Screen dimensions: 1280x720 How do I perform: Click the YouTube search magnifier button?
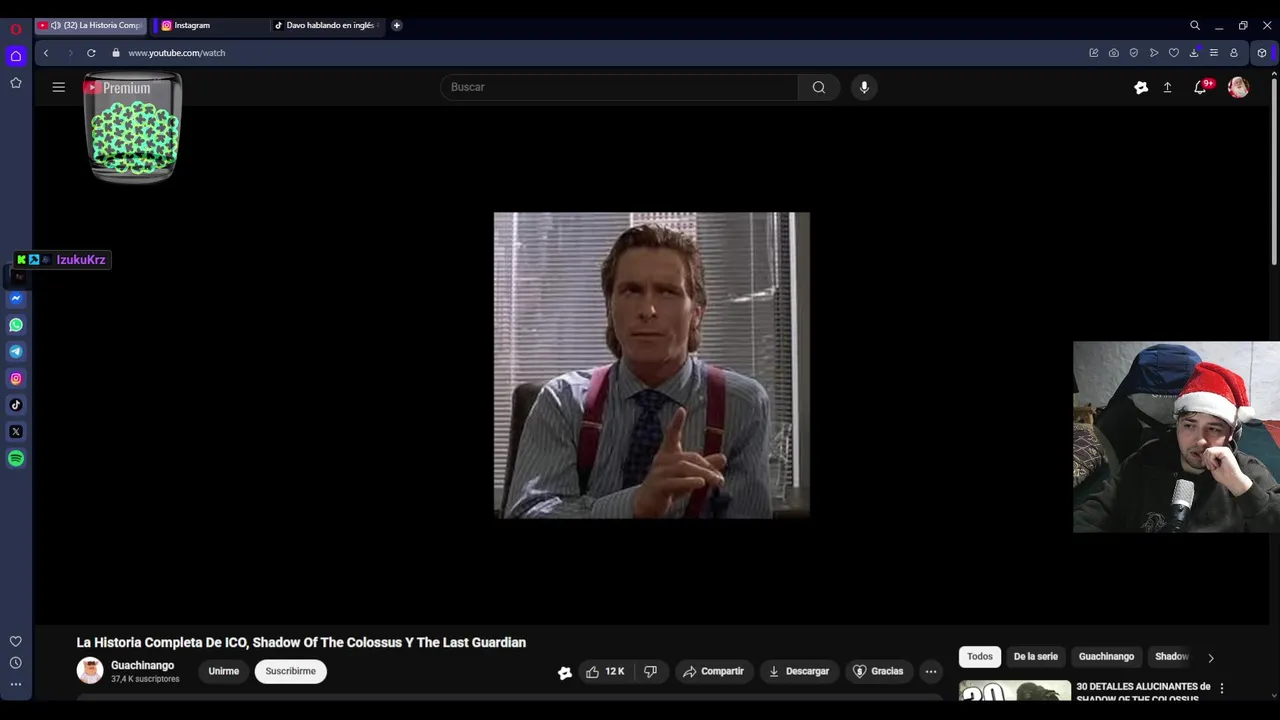[819, 87]
